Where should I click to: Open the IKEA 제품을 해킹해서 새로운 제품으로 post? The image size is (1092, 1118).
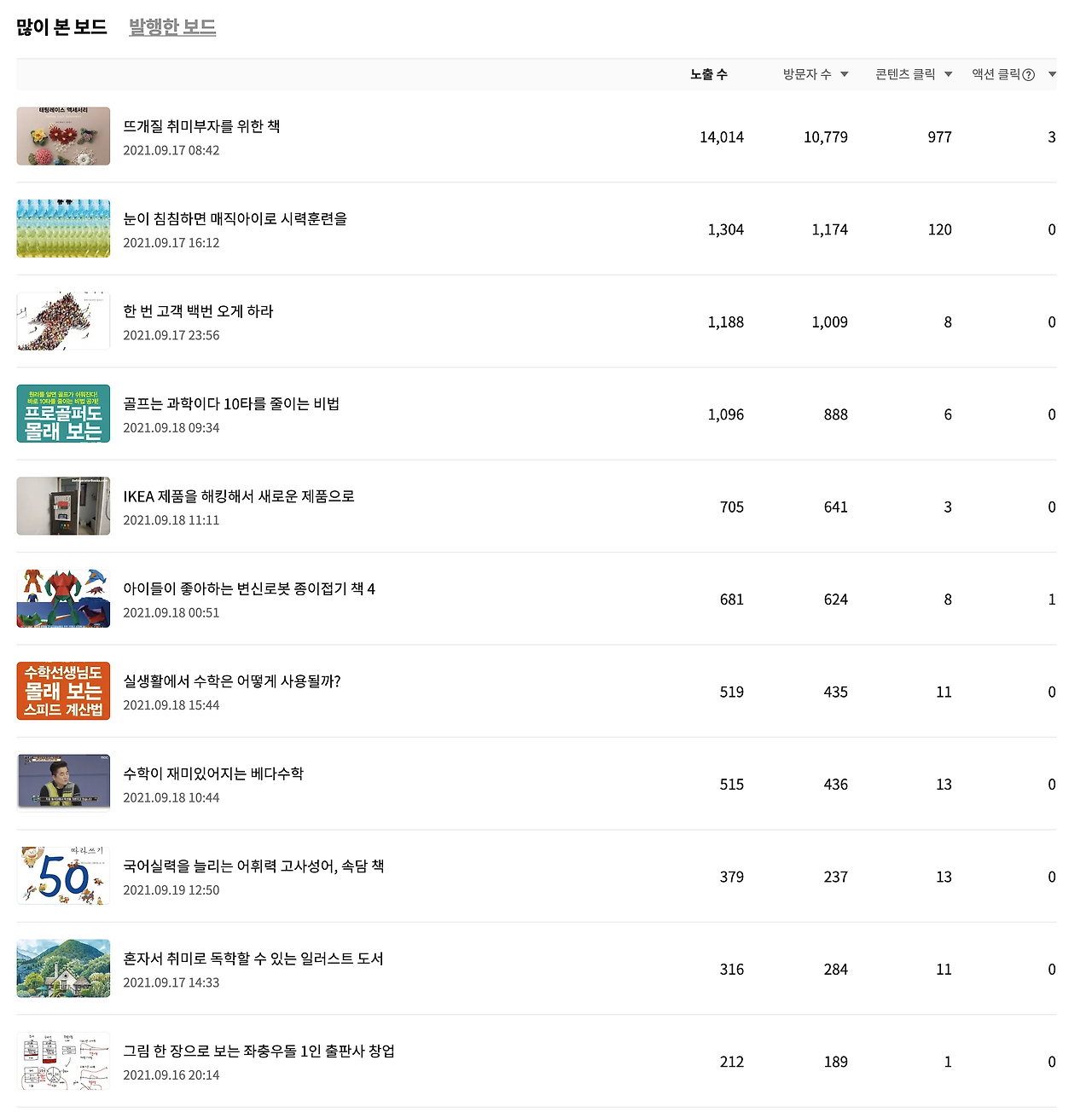[x=239, y=495]
